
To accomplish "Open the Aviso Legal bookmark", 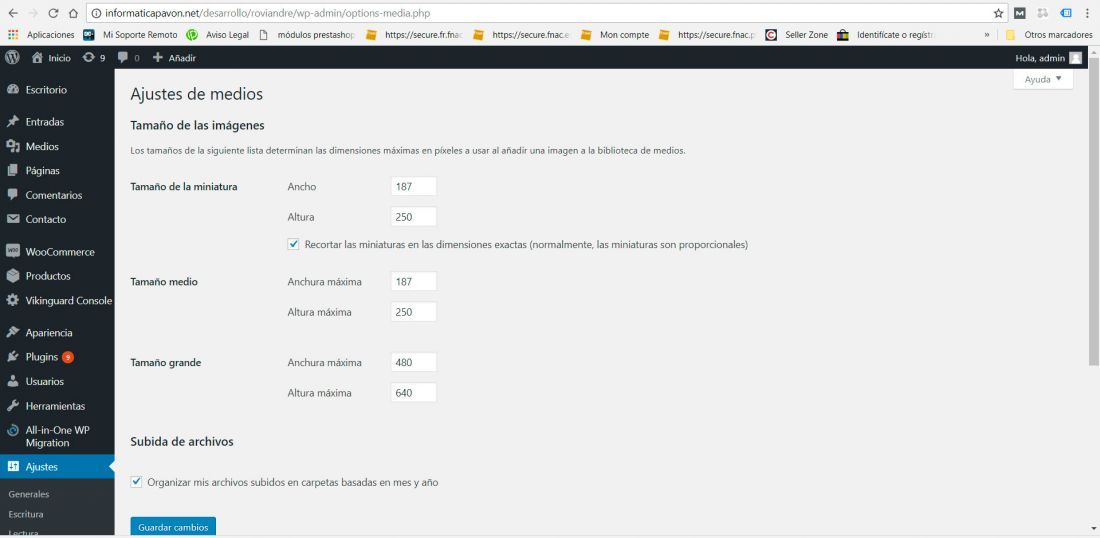I will click(217, 34).
